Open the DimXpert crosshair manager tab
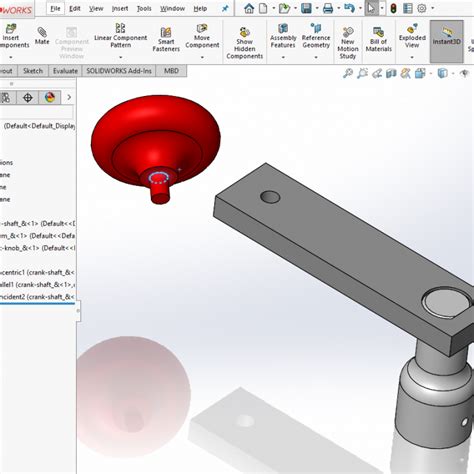 click(x=28, y=98)
